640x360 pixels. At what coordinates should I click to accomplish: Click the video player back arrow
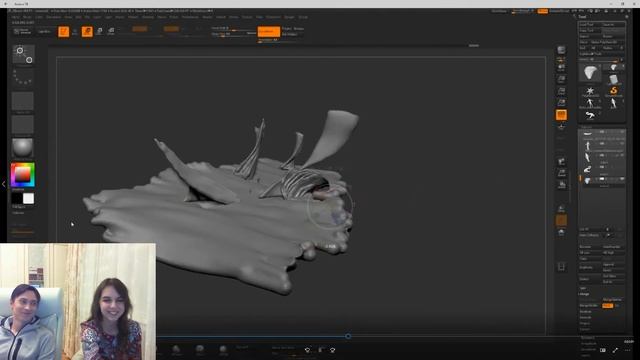point(5,4)
